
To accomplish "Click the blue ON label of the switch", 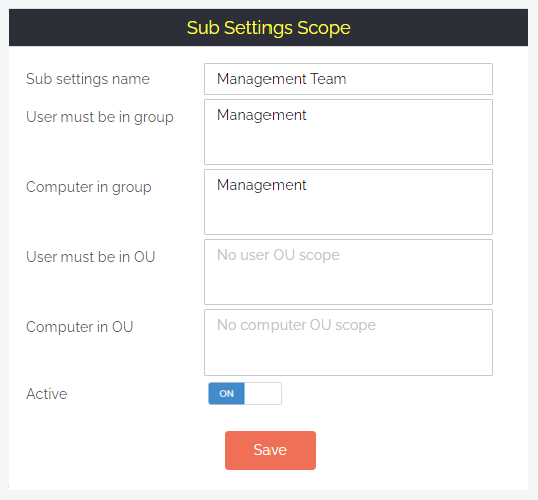I will [x=226, y=394].
